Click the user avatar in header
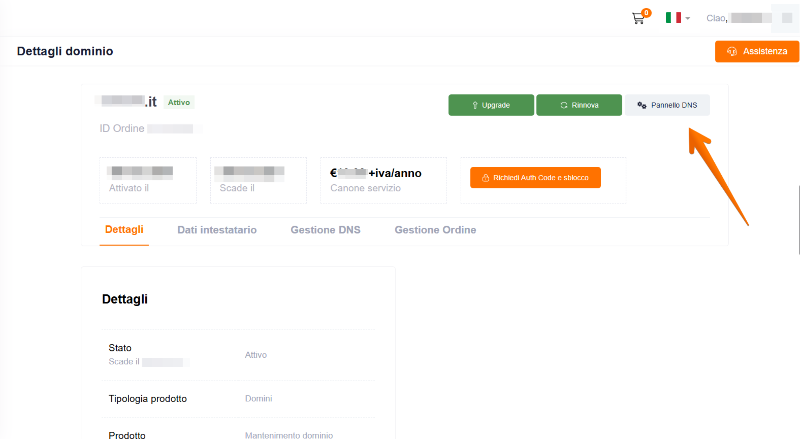The image size is (800, 439). (786, 18)
